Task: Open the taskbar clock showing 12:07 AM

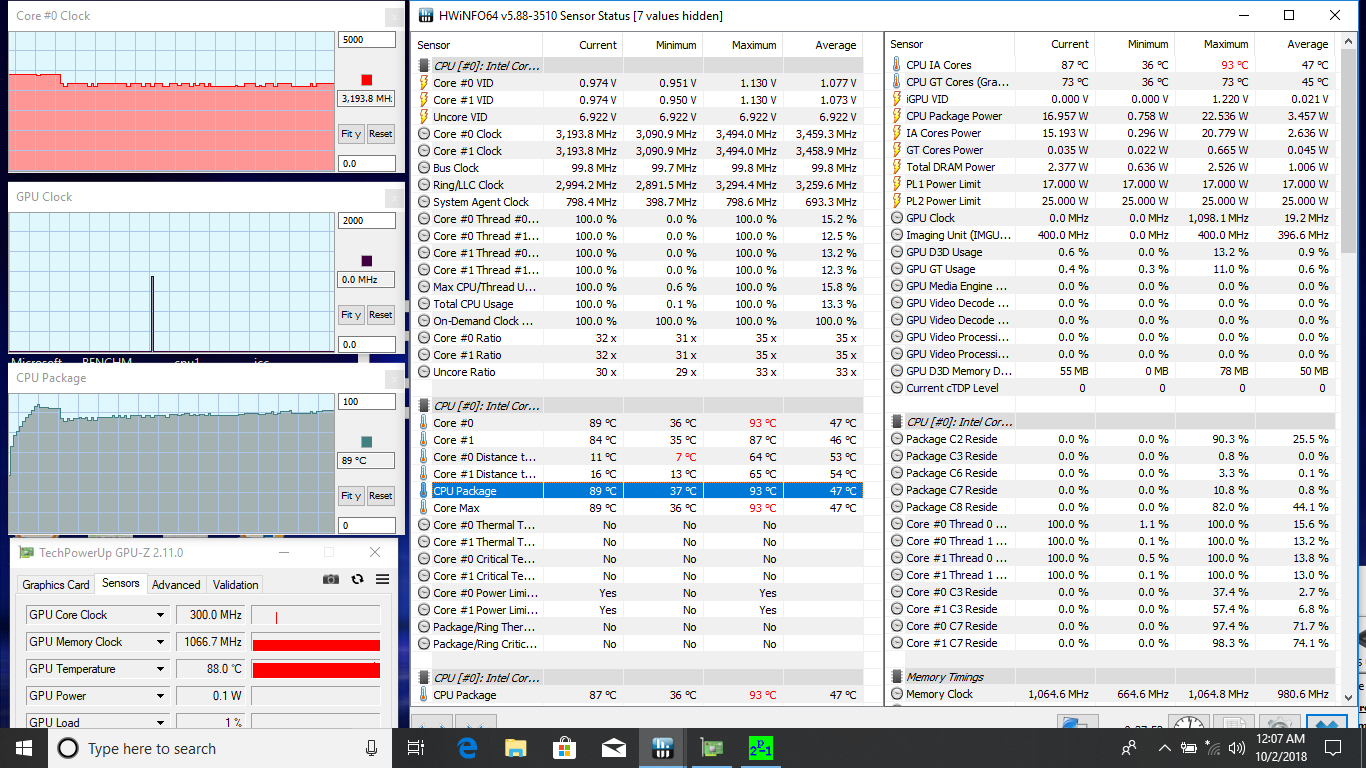Action: 1281,748
